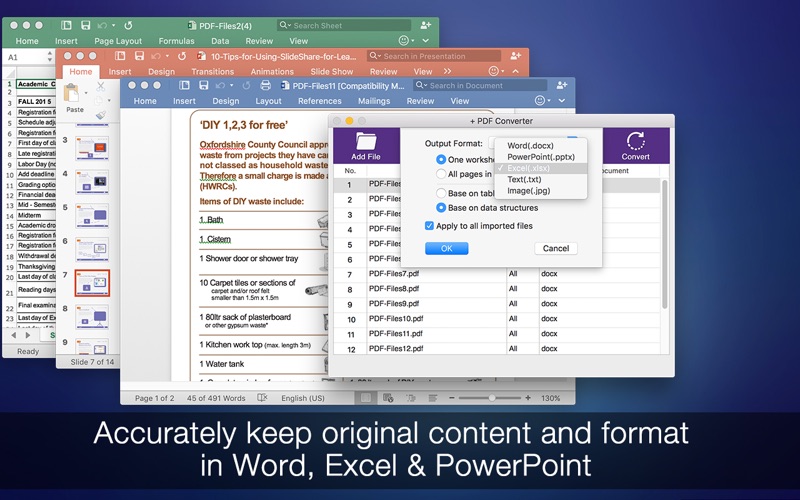Open smiley feedback dropdown in Excel window
The height and width of the screenshot is (500, 800).
pos(406,40)
